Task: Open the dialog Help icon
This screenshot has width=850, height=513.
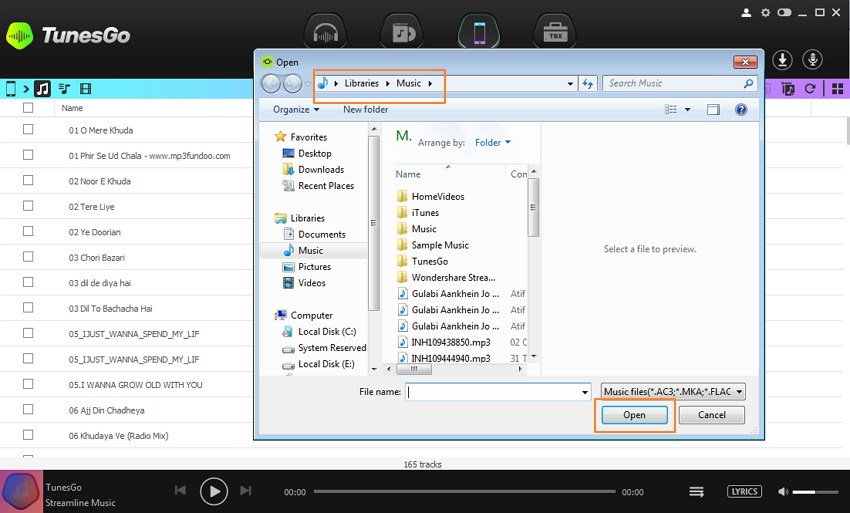Action: (x=741, y=110)
